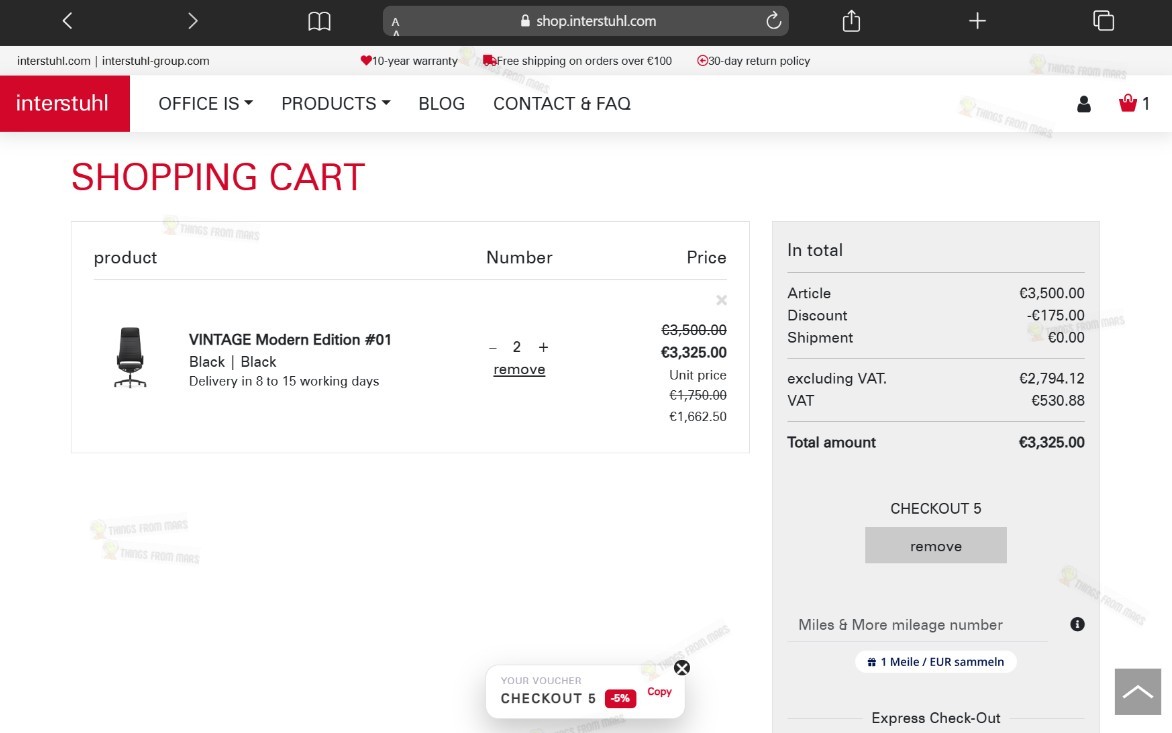The width and height of the screenshot is (1172, 733).
Task: Go back with browser back arrow
Action: tap(67, 21)
